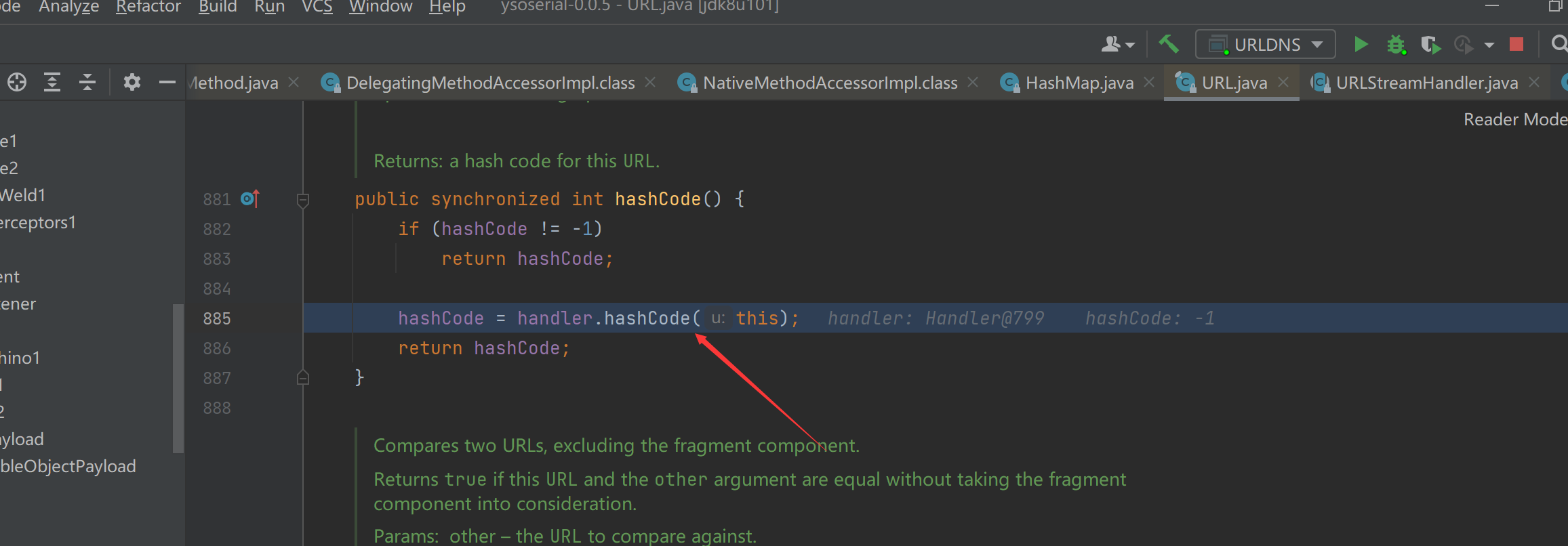The height and width of the screenshot is (546, 1568).
Task: Select yload item in project tree
Action: click(22, 439)
